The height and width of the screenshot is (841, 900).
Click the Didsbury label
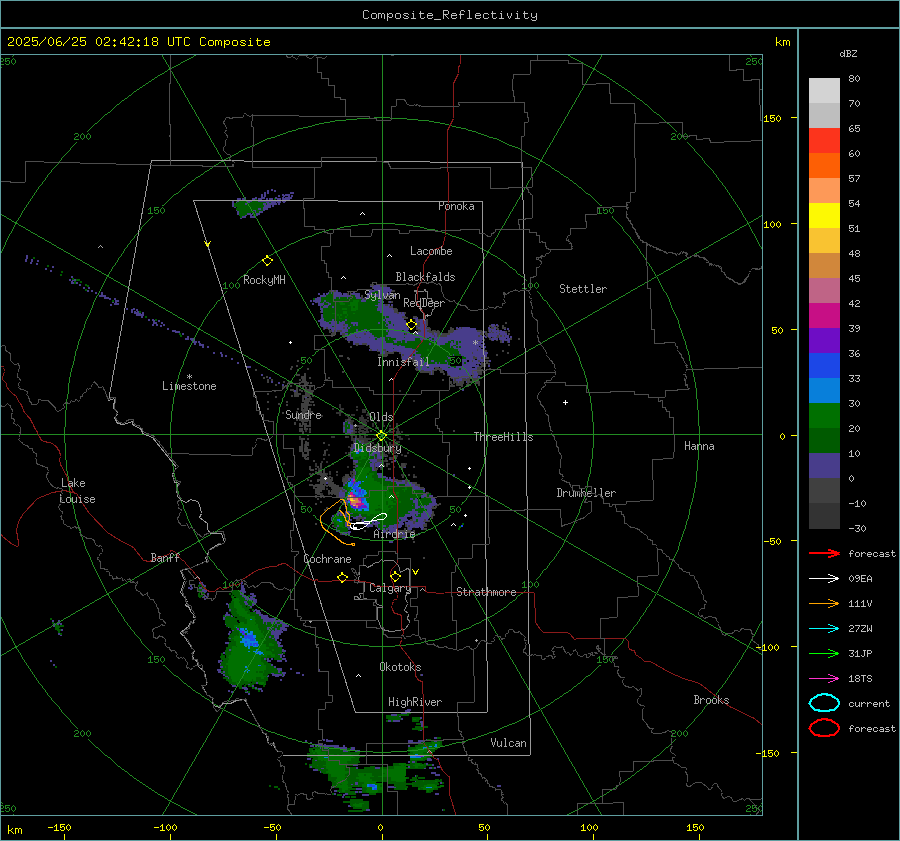(377, 448)
